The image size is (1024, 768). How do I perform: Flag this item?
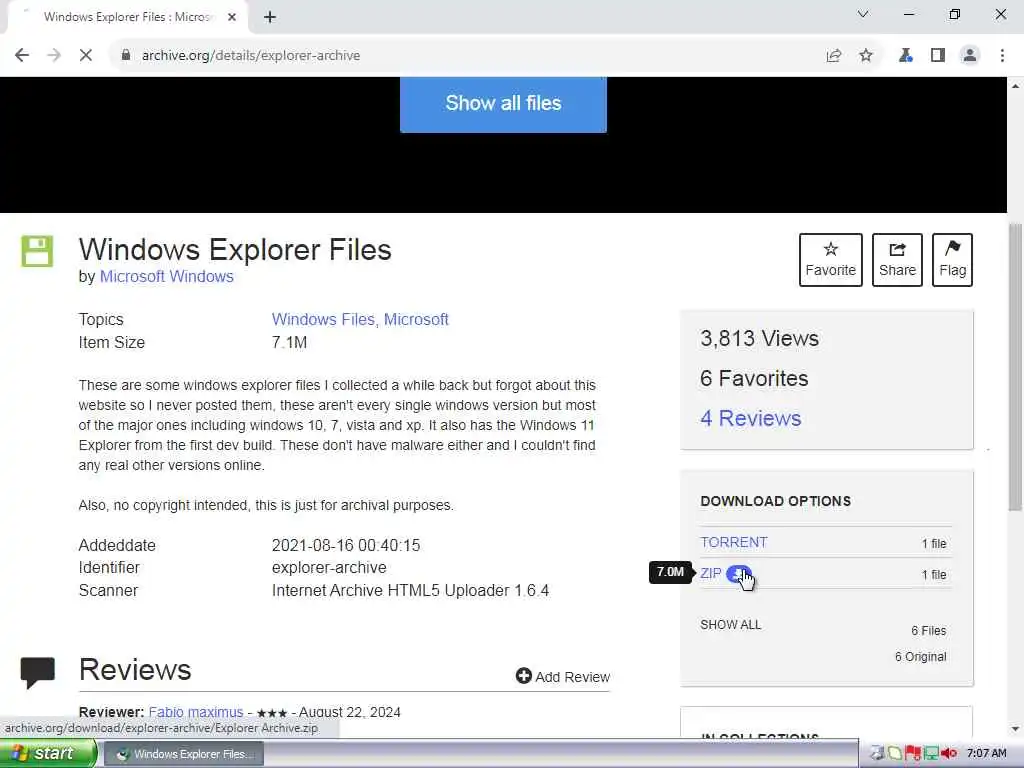pos(952,259)
